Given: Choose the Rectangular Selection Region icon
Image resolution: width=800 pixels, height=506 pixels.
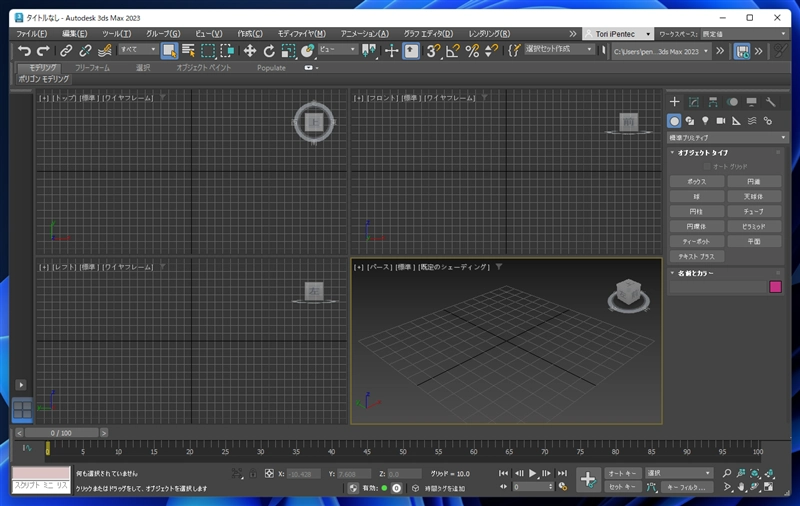Looking at the screenshot, I should [x=208, y=50].
